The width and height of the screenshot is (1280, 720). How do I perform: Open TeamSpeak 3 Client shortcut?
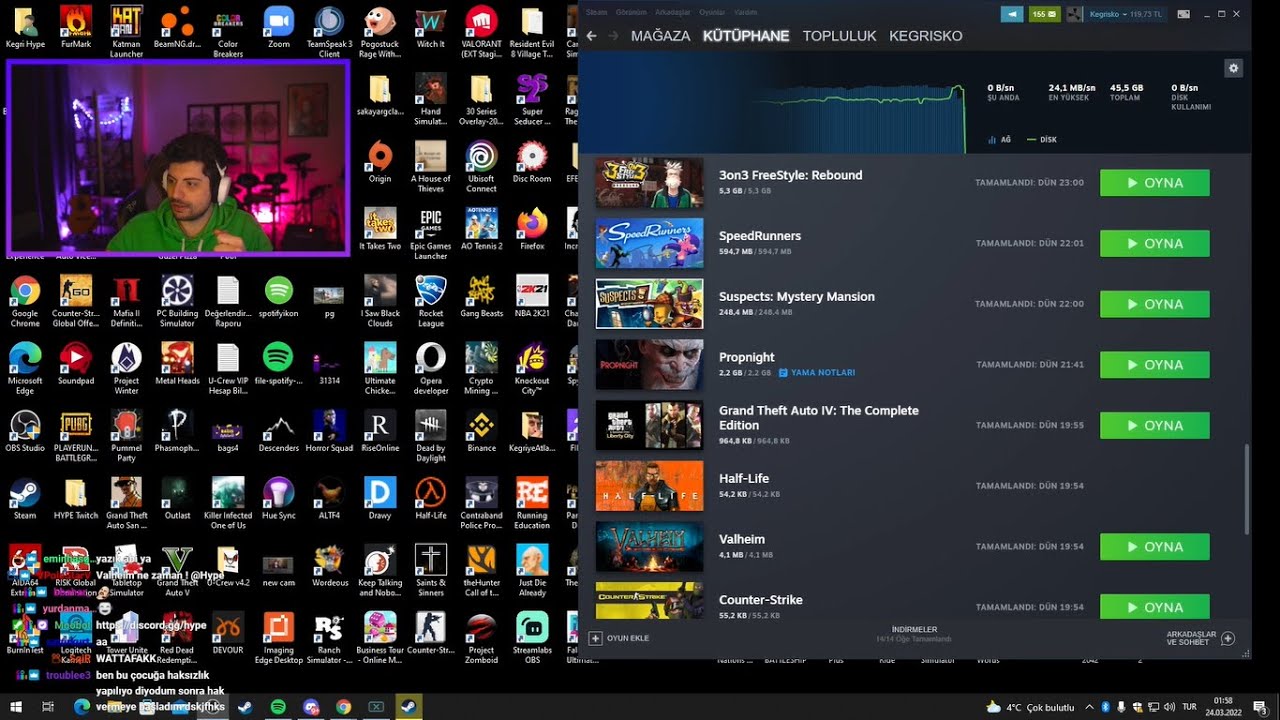[x=329, y=32]
